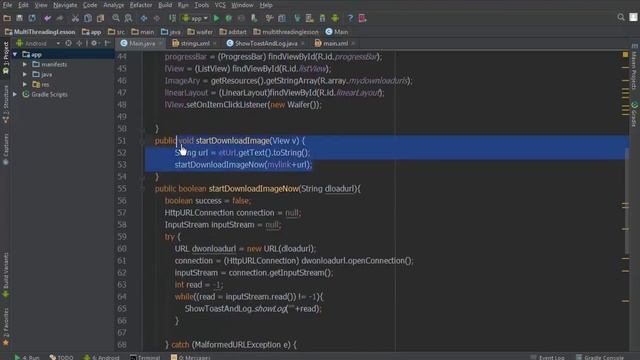This screenshot has height=360, width=640.
Task: Click the Navigate Back arrow icon
Action: point(144,18)
